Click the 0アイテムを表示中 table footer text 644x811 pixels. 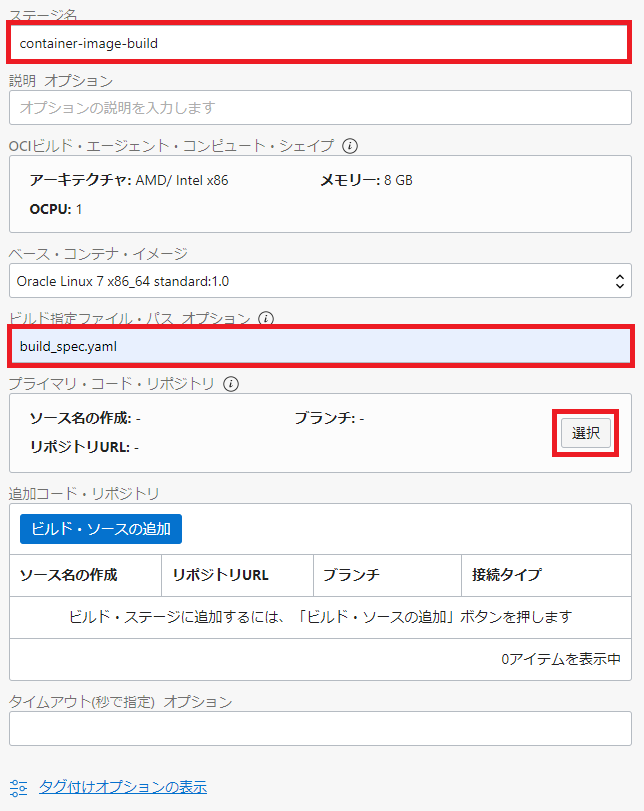[561, 660]
